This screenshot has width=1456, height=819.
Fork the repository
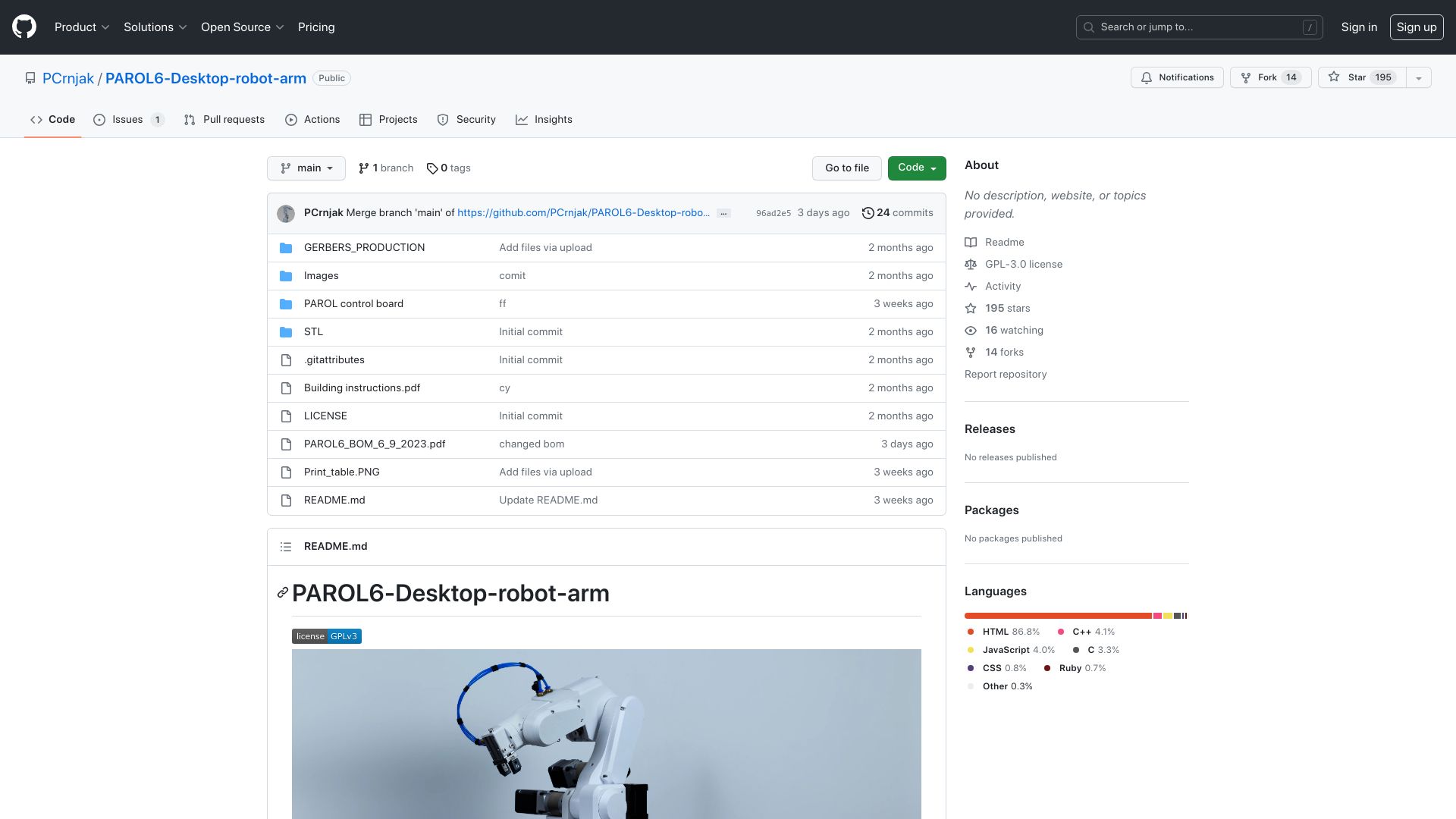click(x=1270, y=77)
